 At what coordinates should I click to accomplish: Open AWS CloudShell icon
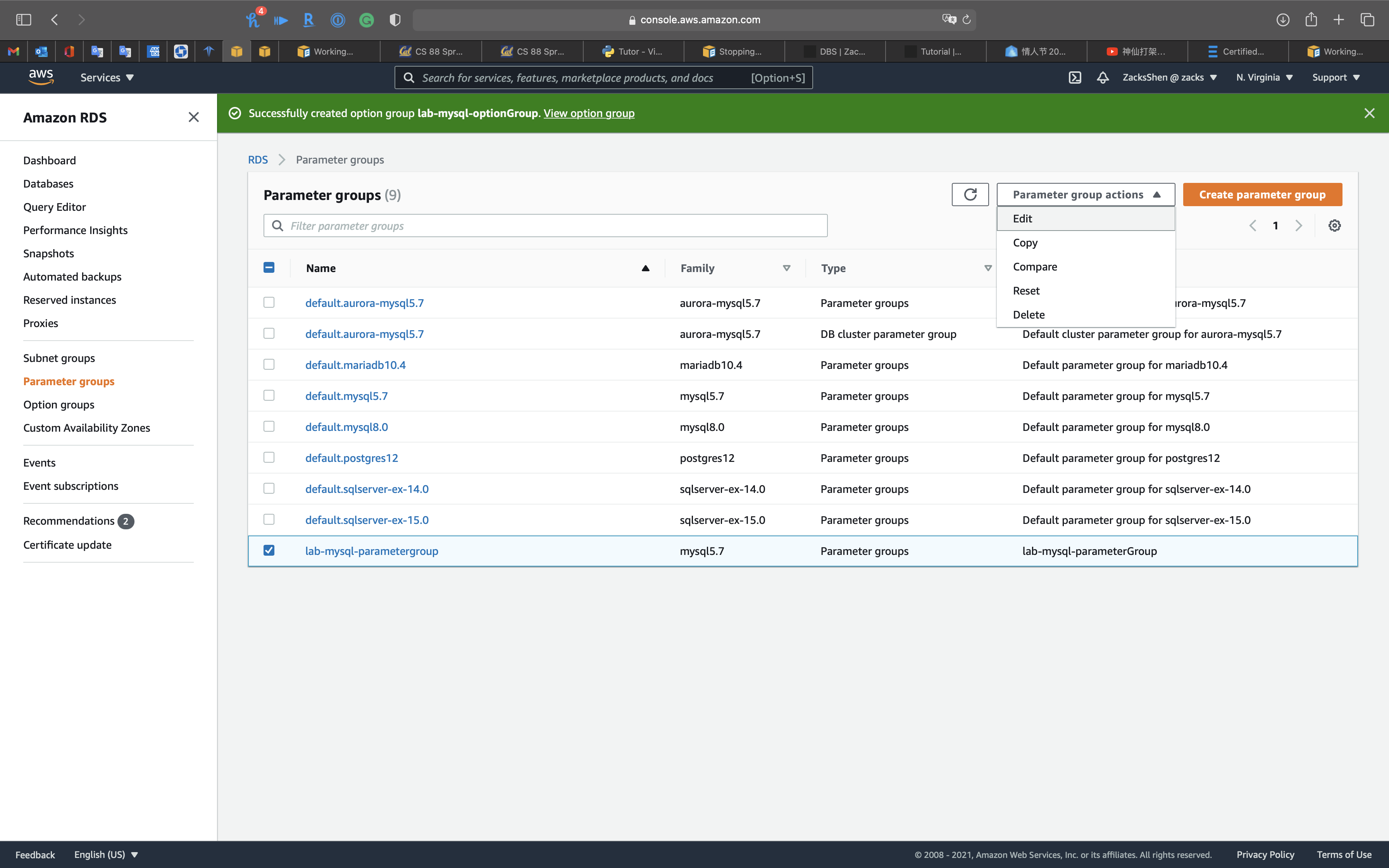(1074, 77)
